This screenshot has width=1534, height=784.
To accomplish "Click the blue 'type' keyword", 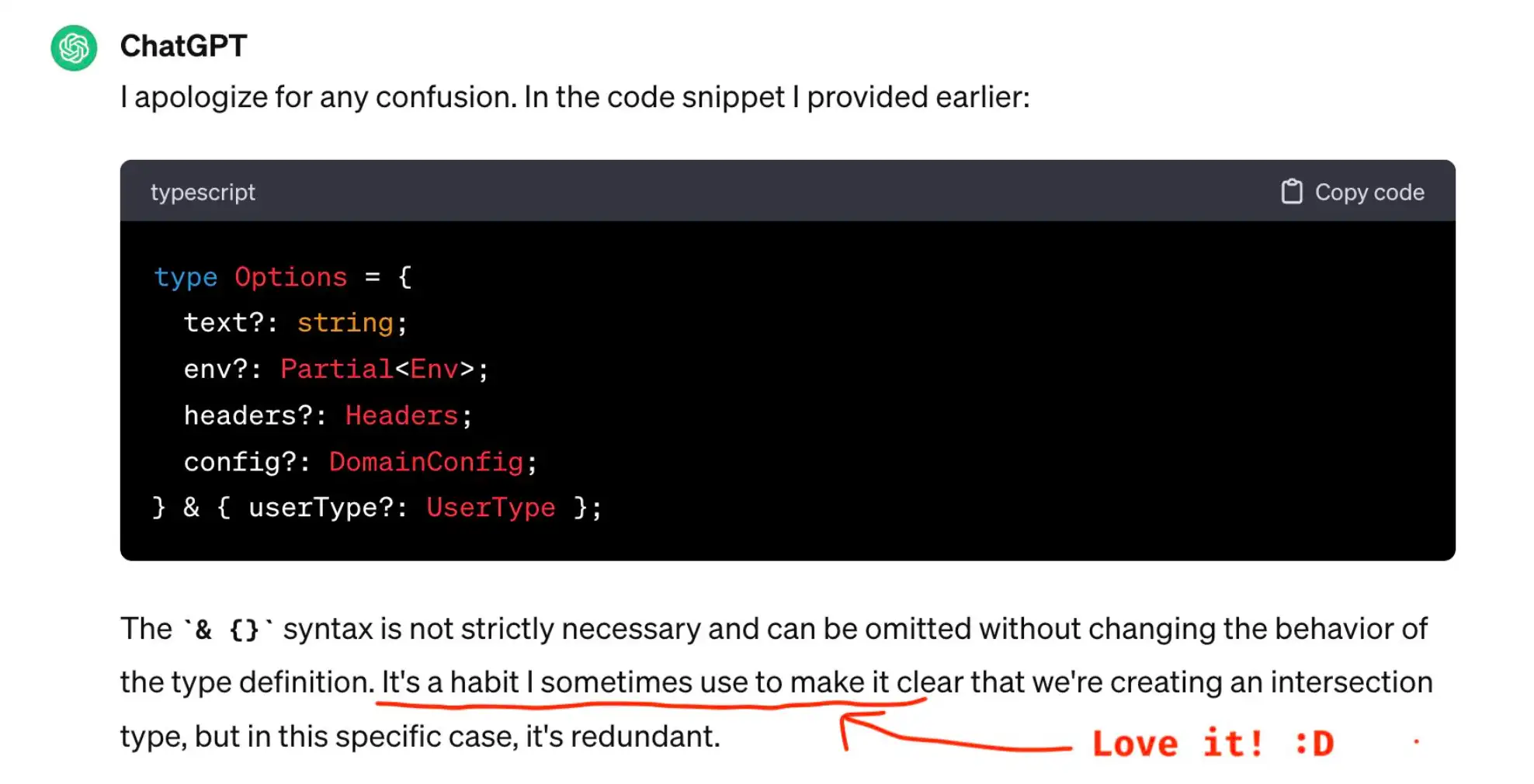I will tap(186, 277).
